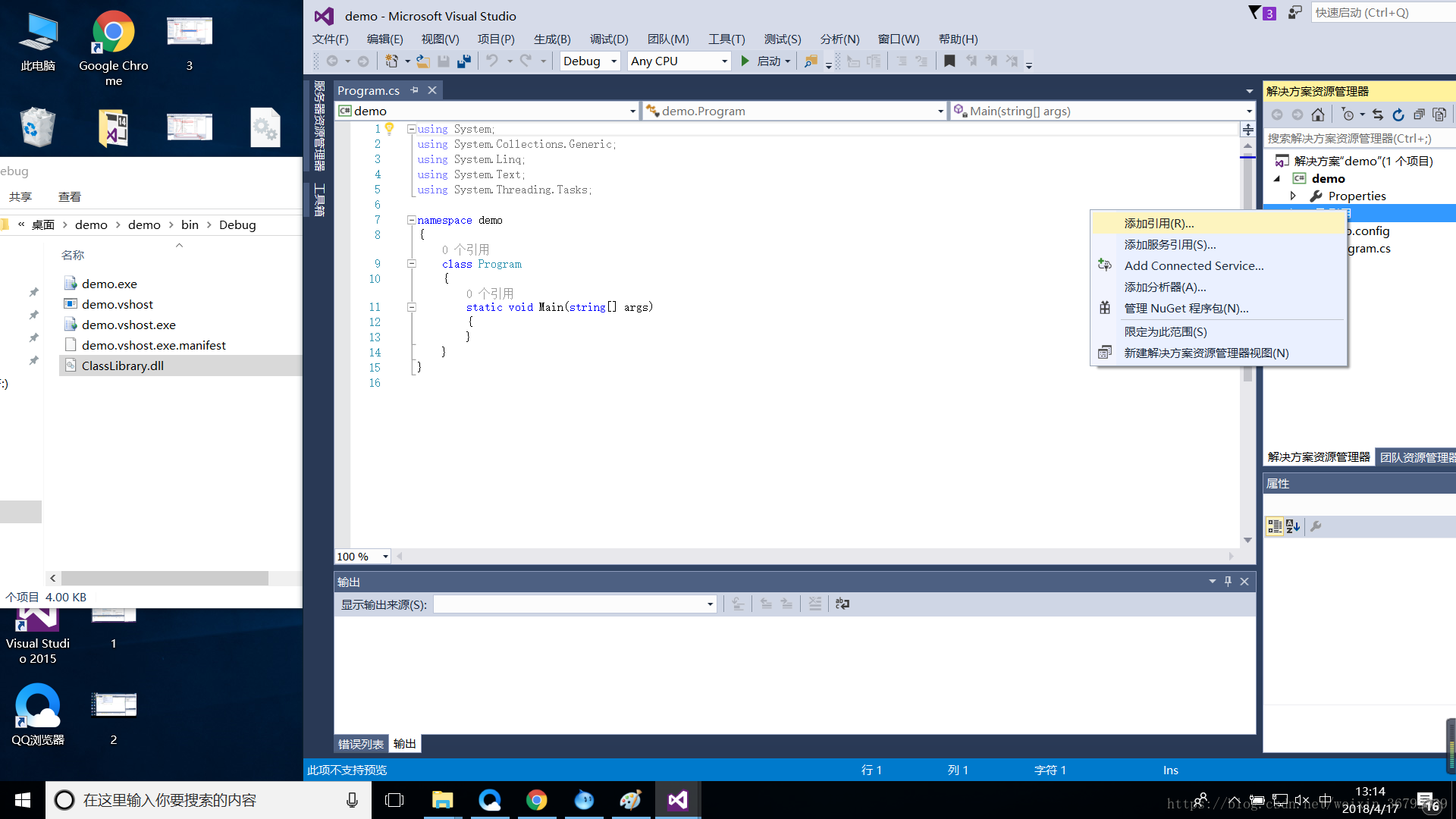Click Sync with Active Document icon
This screenshot has height=819, width=1456.
pyautogui.click(x=1378, y=115)
